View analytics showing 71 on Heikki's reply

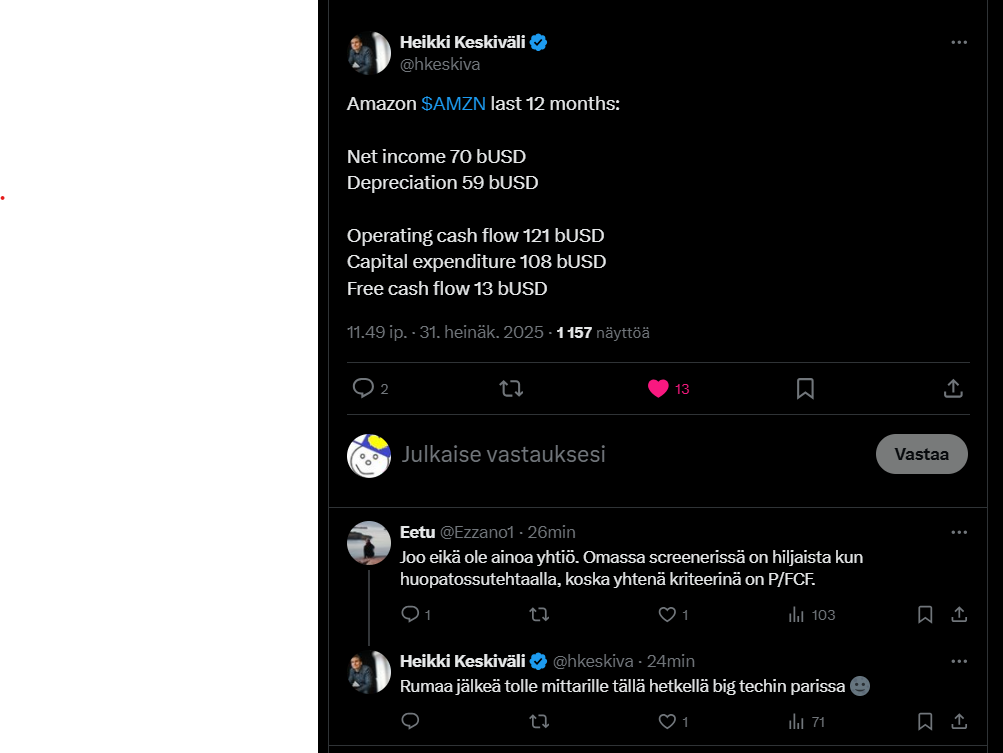pyautogui.click(x=807, y=722)
